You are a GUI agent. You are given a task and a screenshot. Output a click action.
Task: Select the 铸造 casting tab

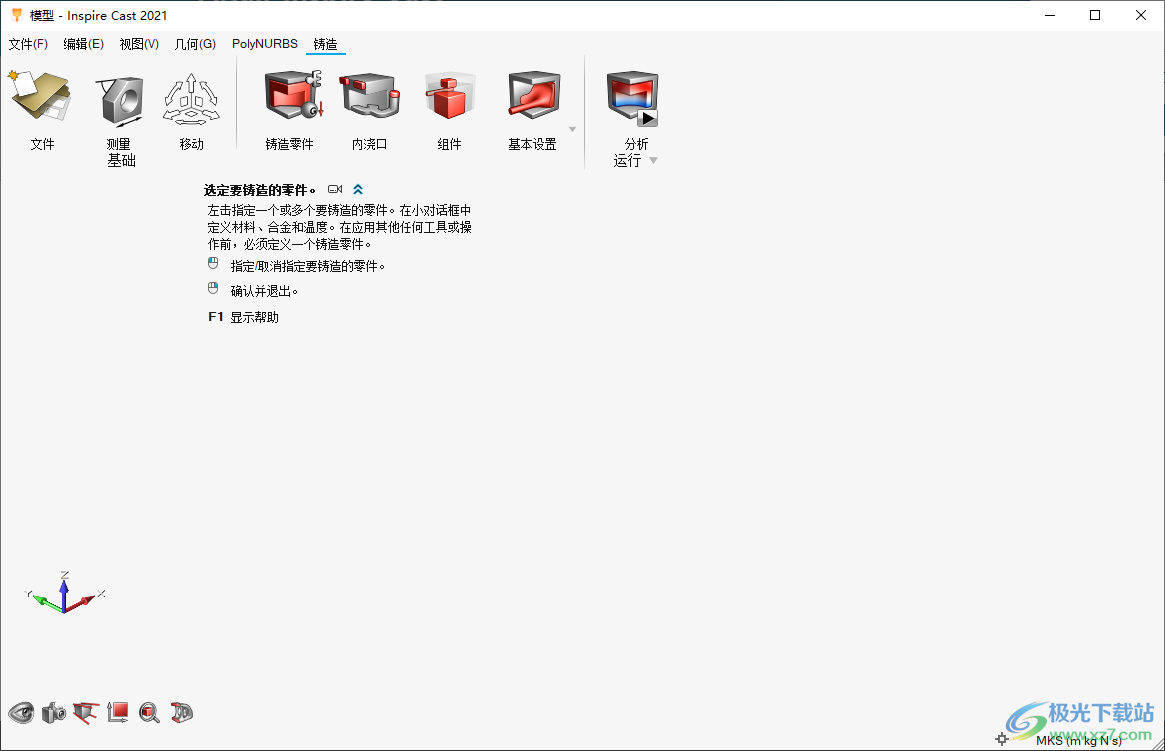point(325,44)
